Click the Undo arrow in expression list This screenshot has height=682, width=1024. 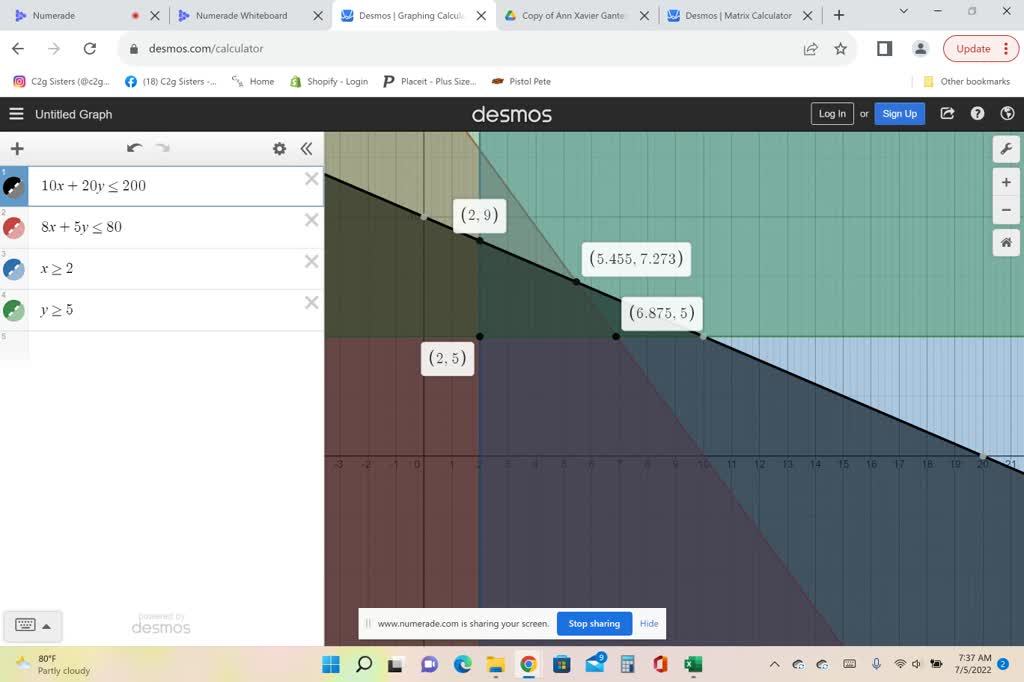click(135, 148)
